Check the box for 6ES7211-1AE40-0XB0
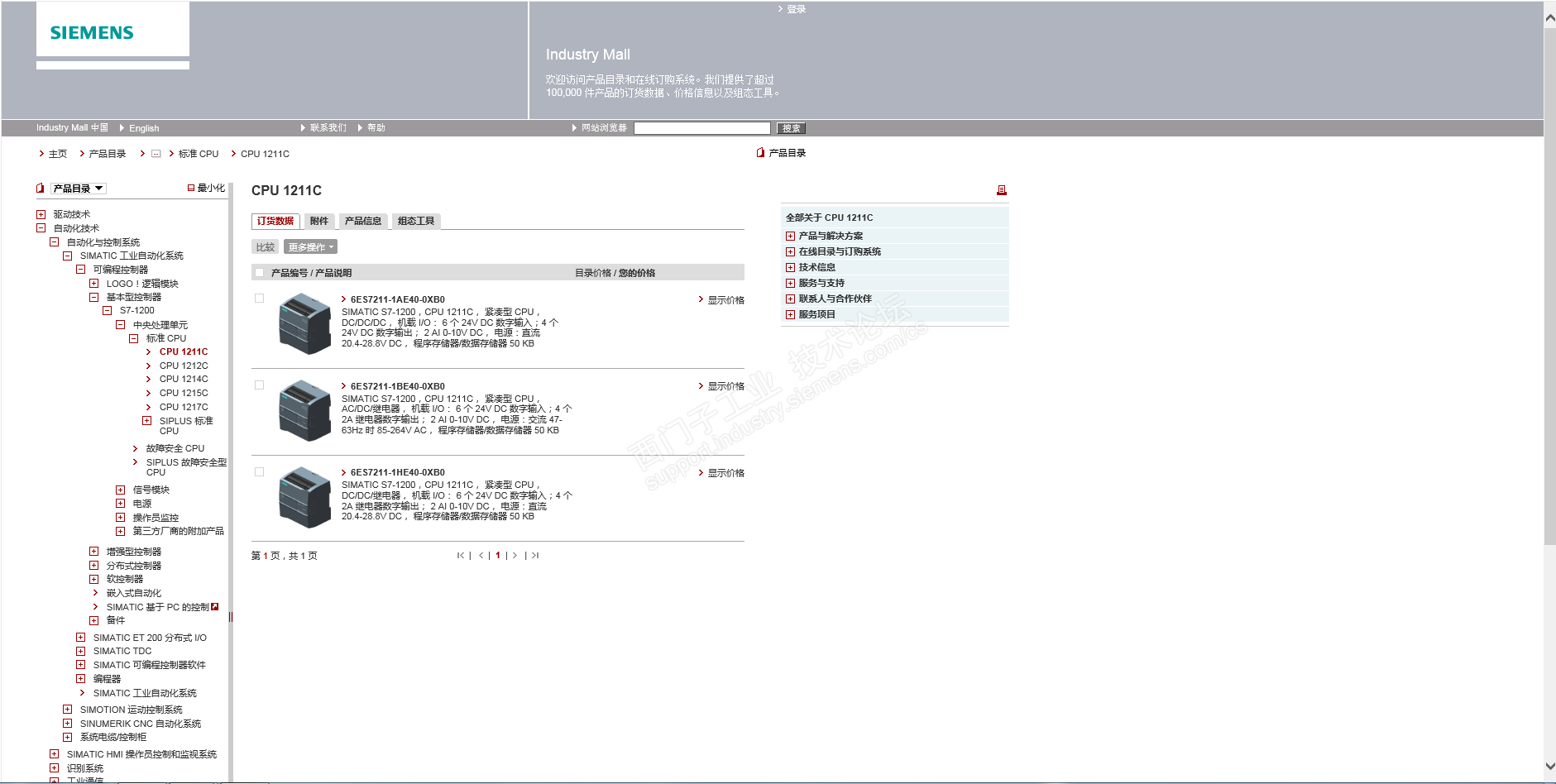 coord(260,299)
